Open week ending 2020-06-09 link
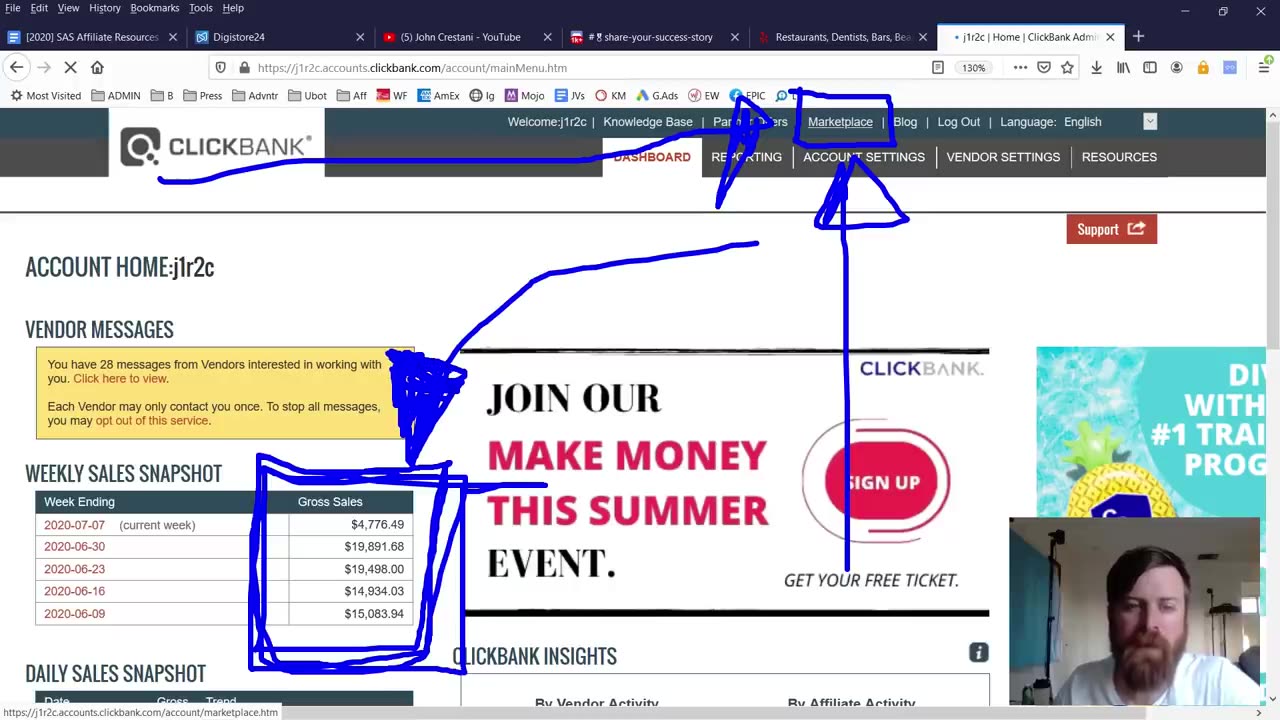 click(x=74, y=614)
